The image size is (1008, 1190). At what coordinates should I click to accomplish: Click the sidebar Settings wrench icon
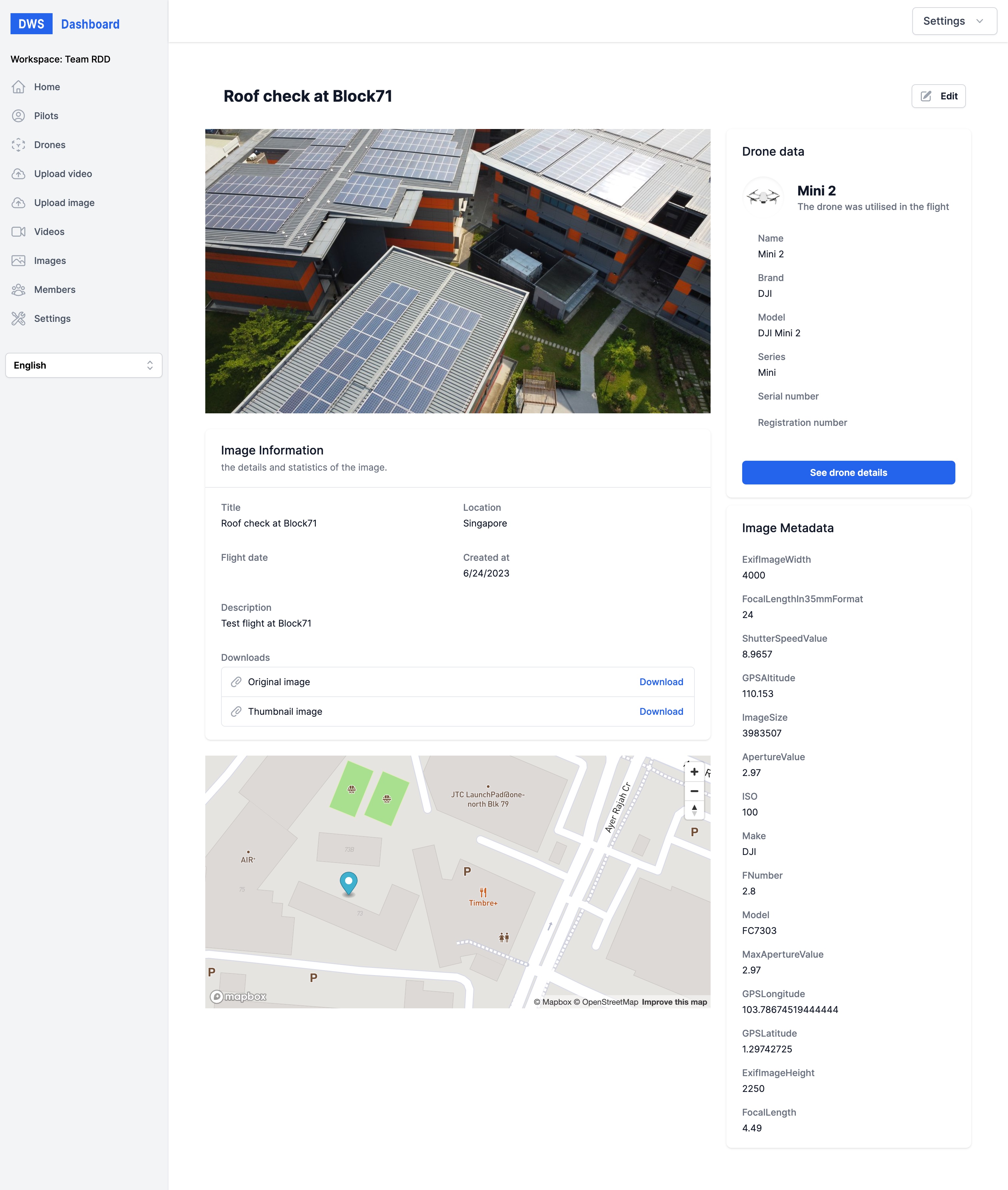pos(18,318)
